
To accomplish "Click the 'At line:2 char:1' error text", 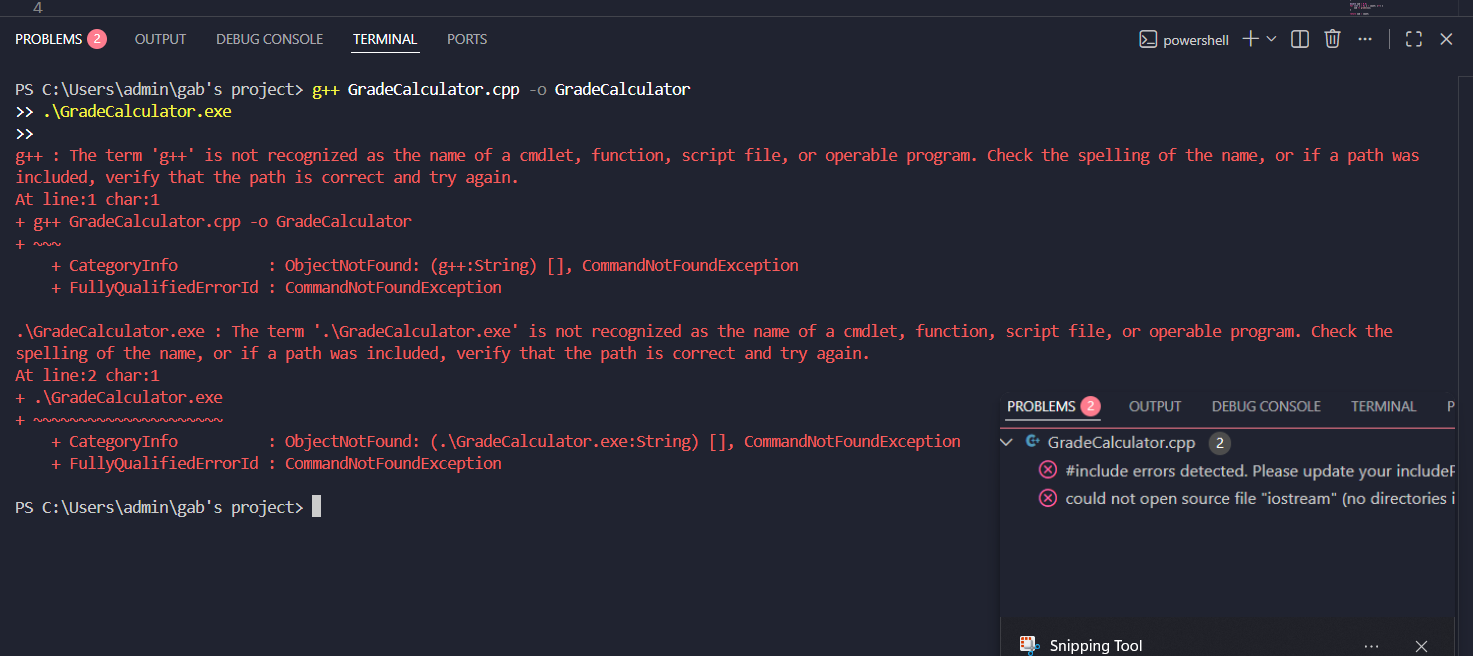I will tap(87, 375).
